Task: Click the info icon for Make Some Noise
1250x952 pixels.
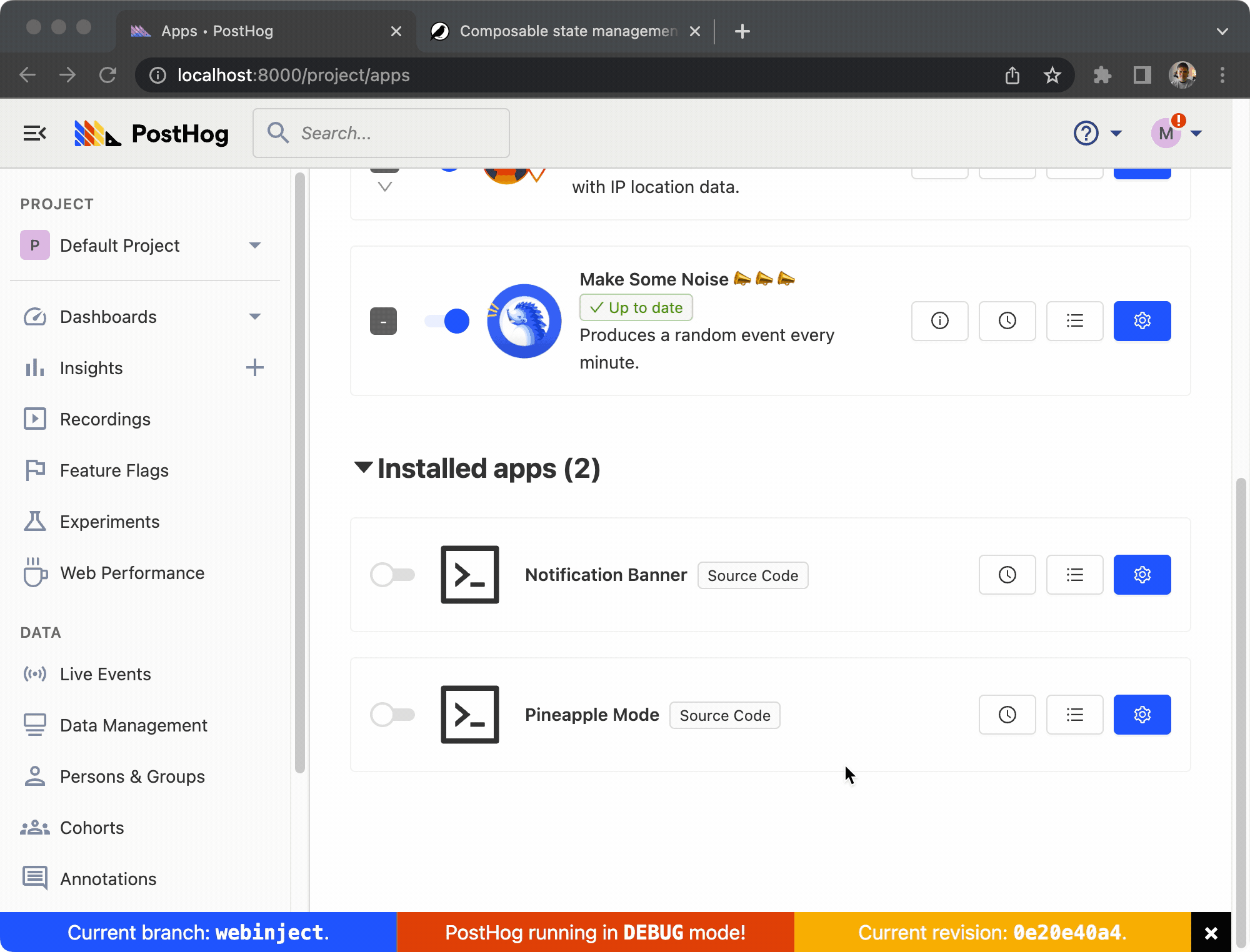Action: (939, 321)
